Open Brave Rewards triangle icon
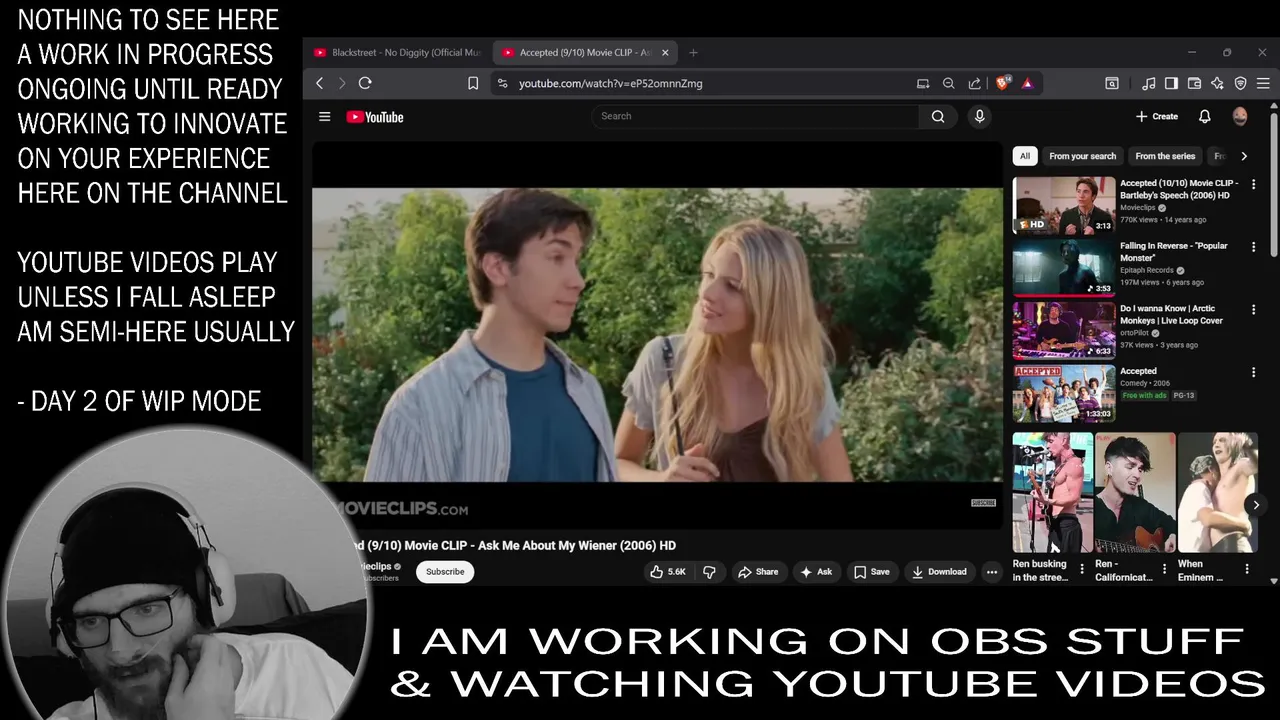The width and height of the screenshot is (1280, 720). (1027, 84)
